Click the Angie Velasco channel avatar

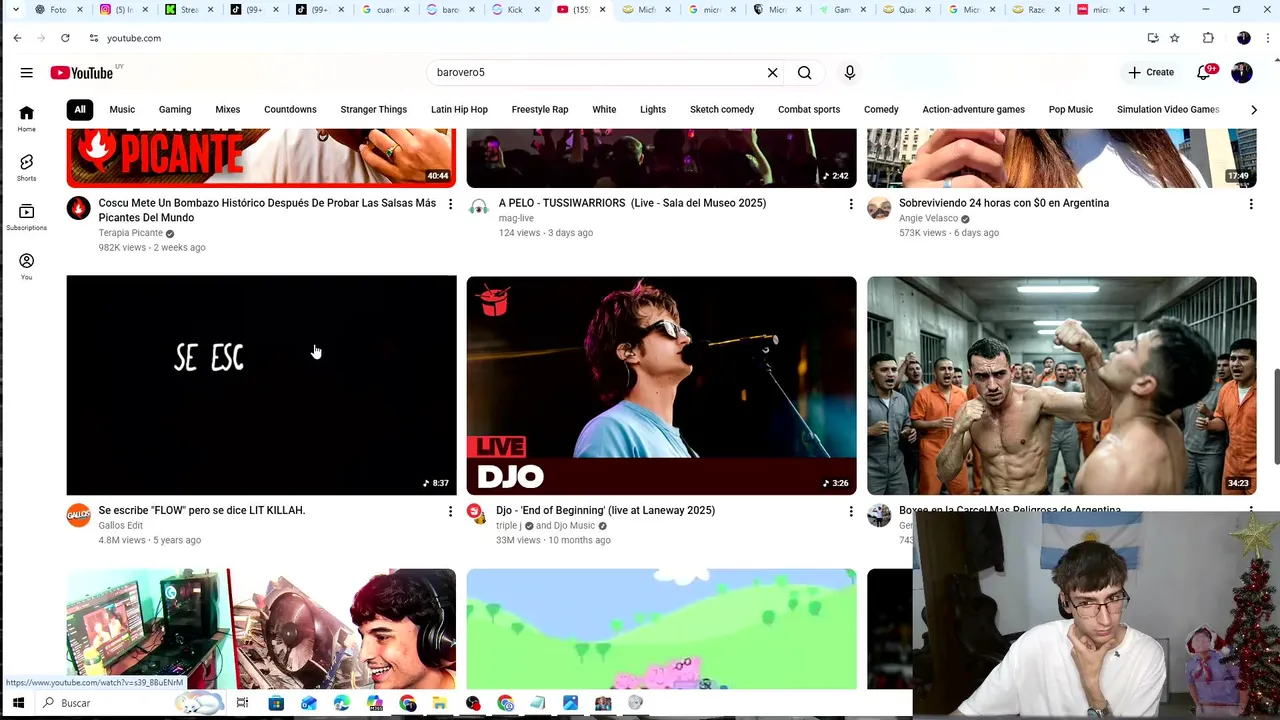pos(879,208)
